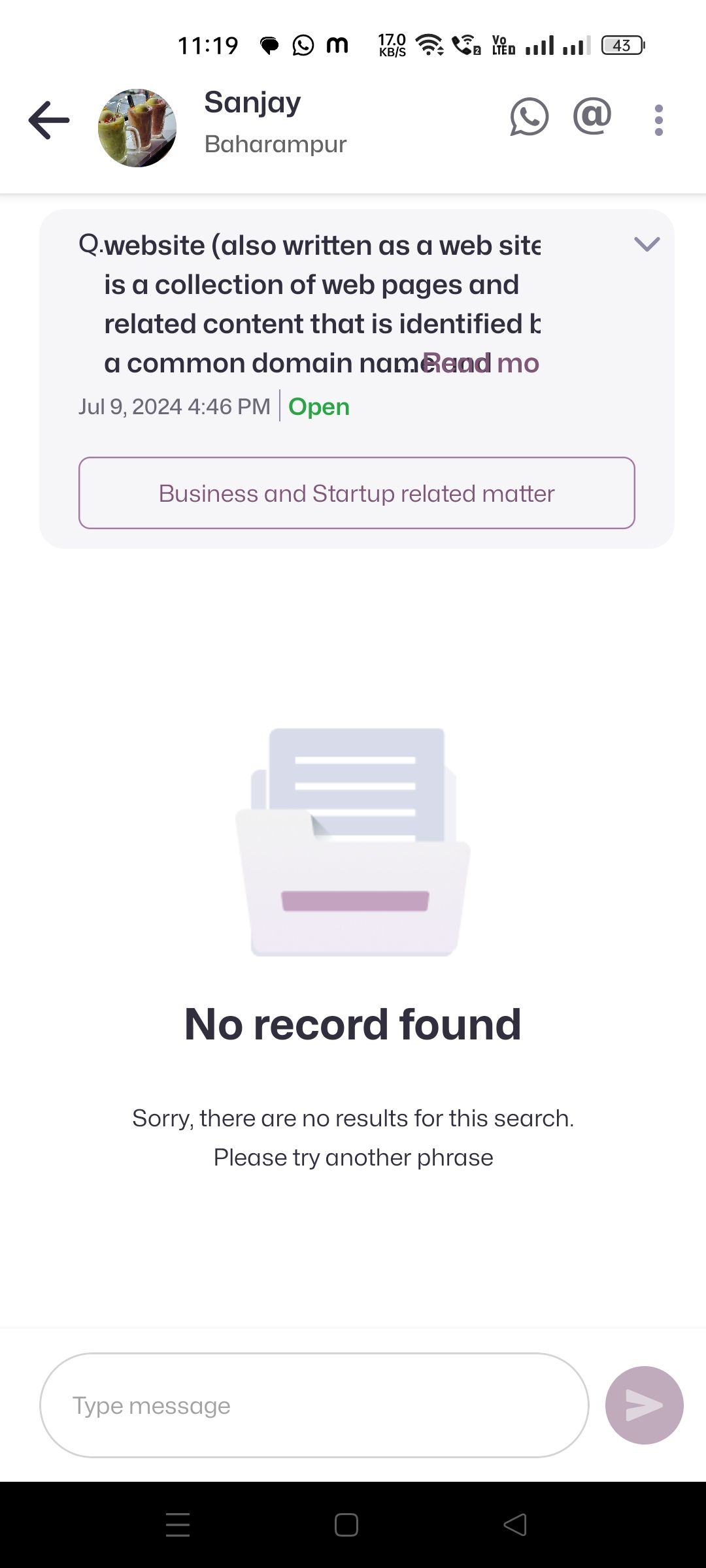Open WhatsApp chat with Sanjay
The image size is (706, 1568).
(x=529, y=118)
